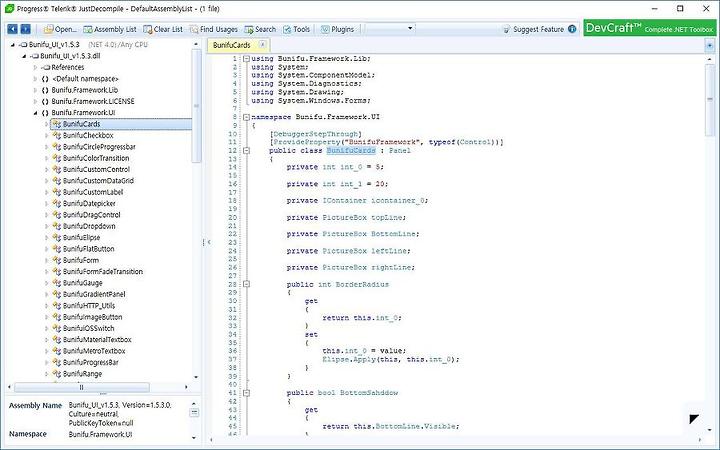Click the BunifuMaterialTextbox class icon
The image size is (720, 450).
(x=56, y=339)
